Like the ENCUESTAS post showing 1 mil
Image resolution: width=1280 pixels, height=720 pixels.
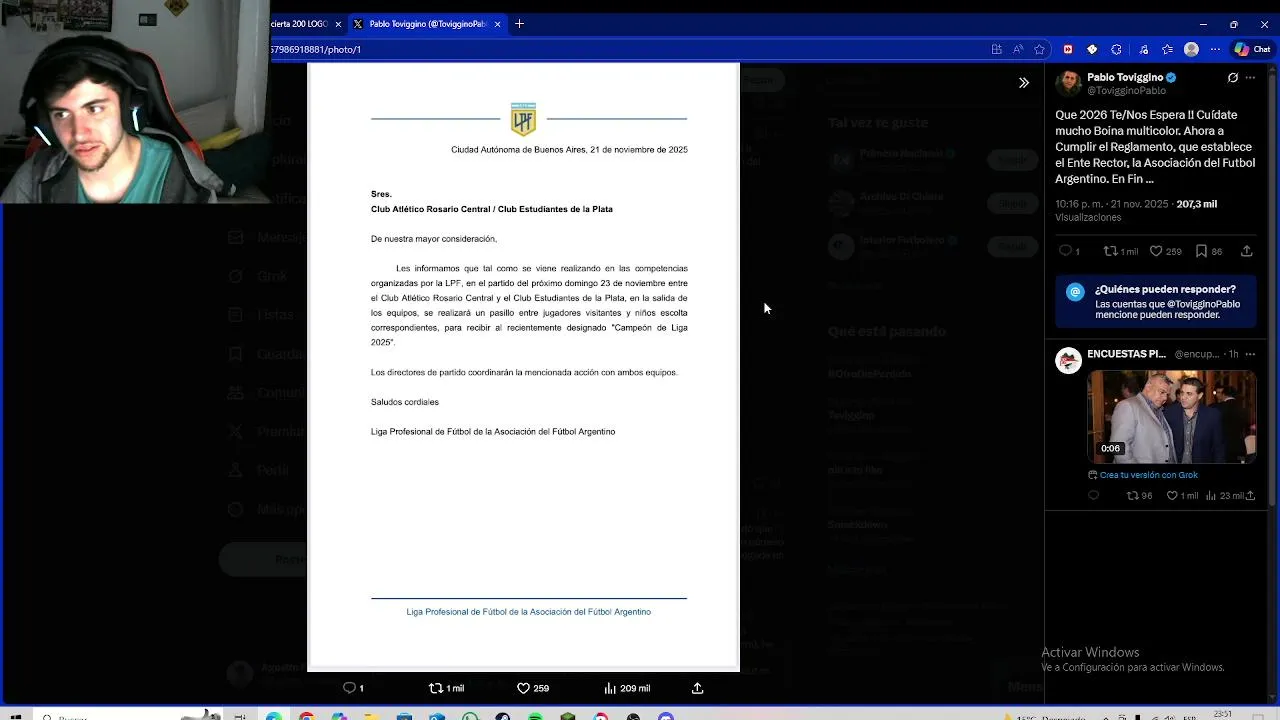point(1182,495)
